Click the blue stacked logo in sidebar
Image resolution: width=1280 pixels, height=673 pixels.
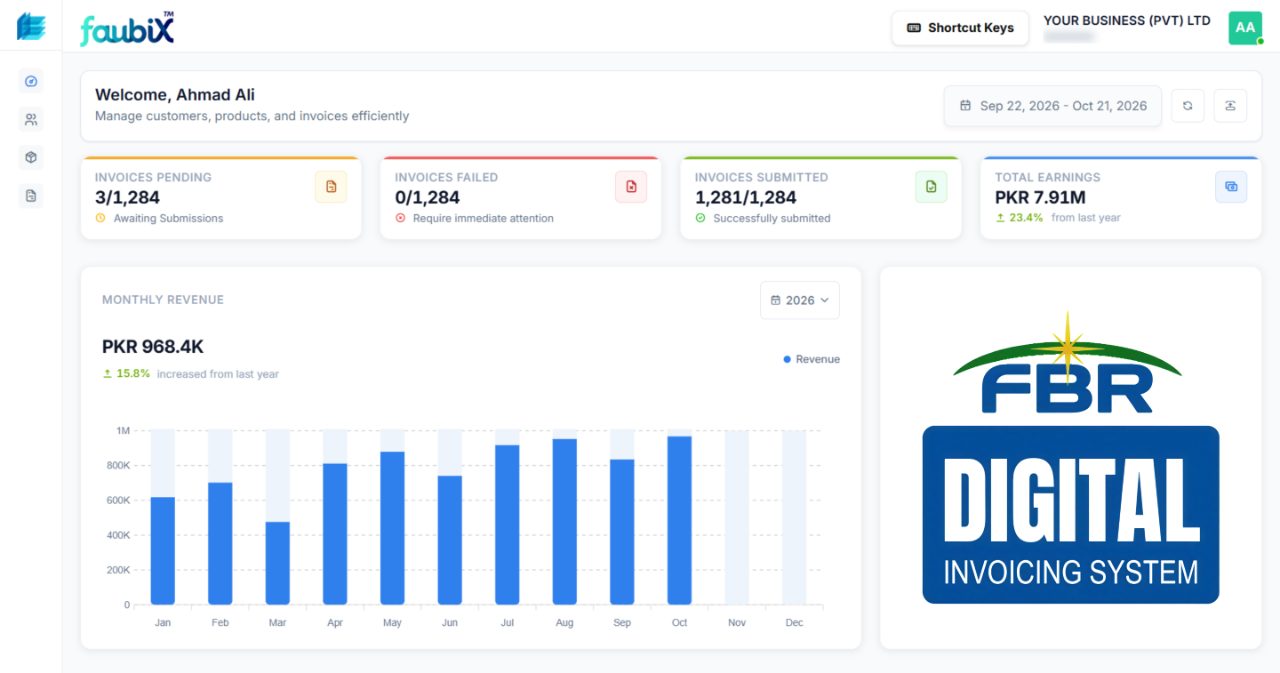(x=31, y=27)
